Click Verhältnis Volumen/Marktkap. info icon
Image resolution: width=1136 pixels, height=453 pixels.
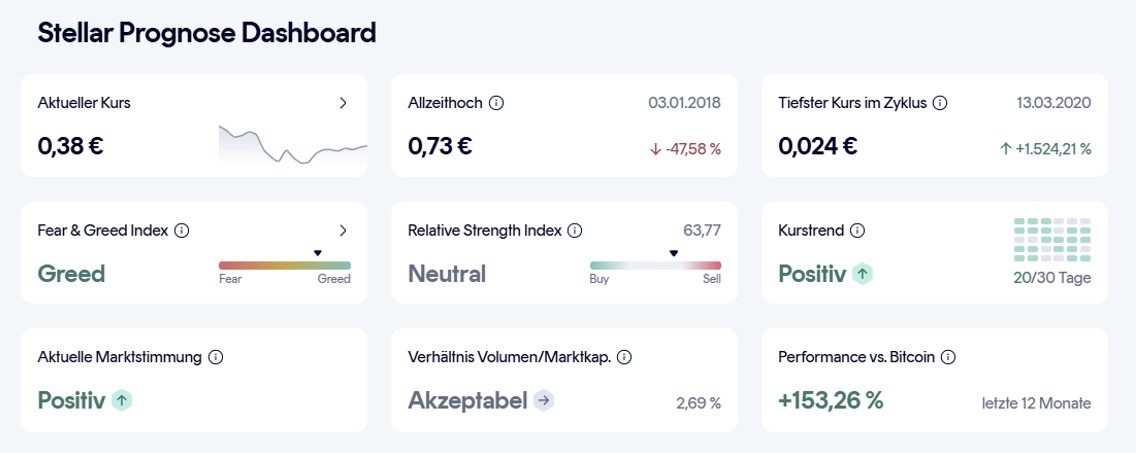point(625,357)
